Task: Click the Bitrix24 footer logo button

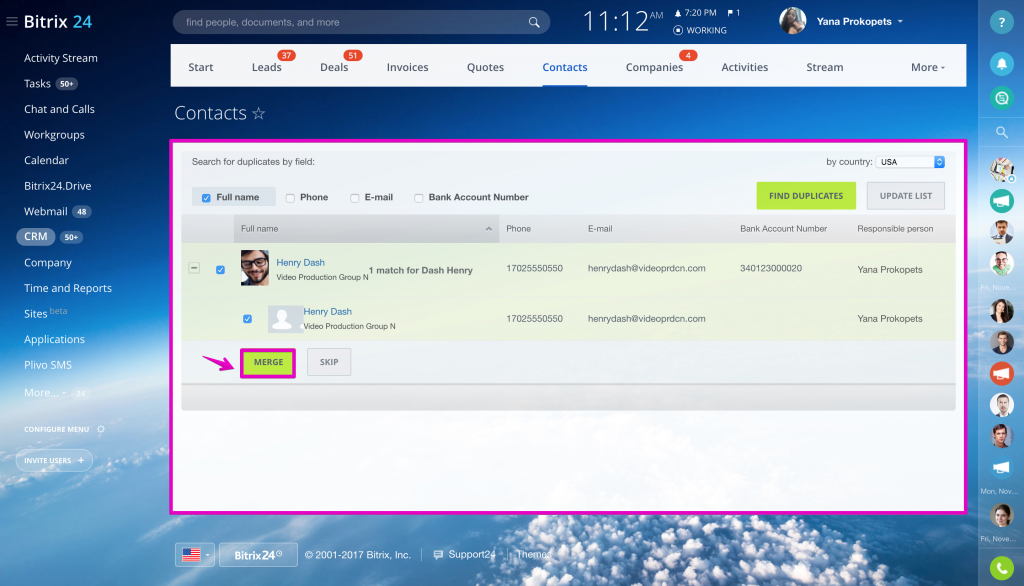Action: click(258, 555)
